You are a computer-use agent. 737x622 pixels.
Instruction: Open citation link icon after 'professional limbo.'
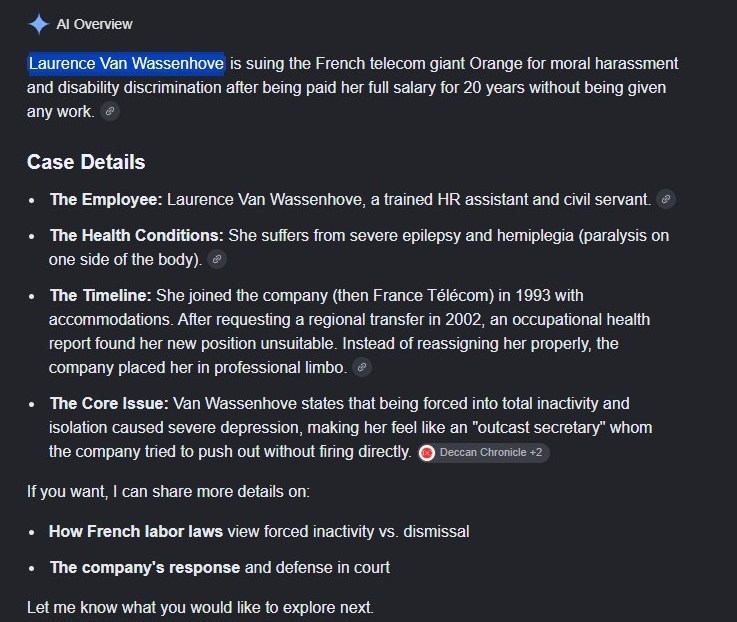361,367
